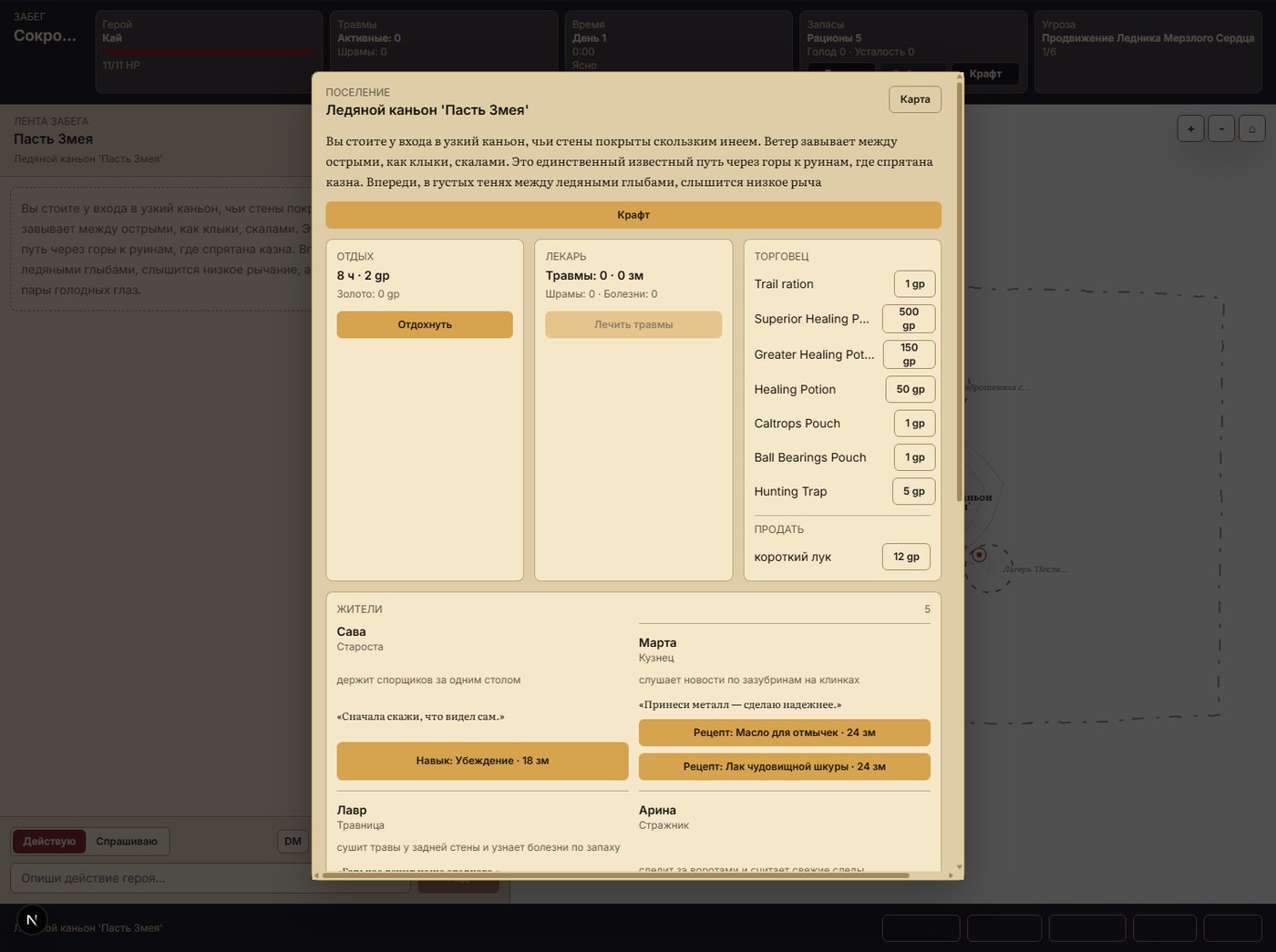Click the Пасть Змея heading in the run feed
Image resolution: width=1276 pixels, height=952 pixels.
(54, 139)
